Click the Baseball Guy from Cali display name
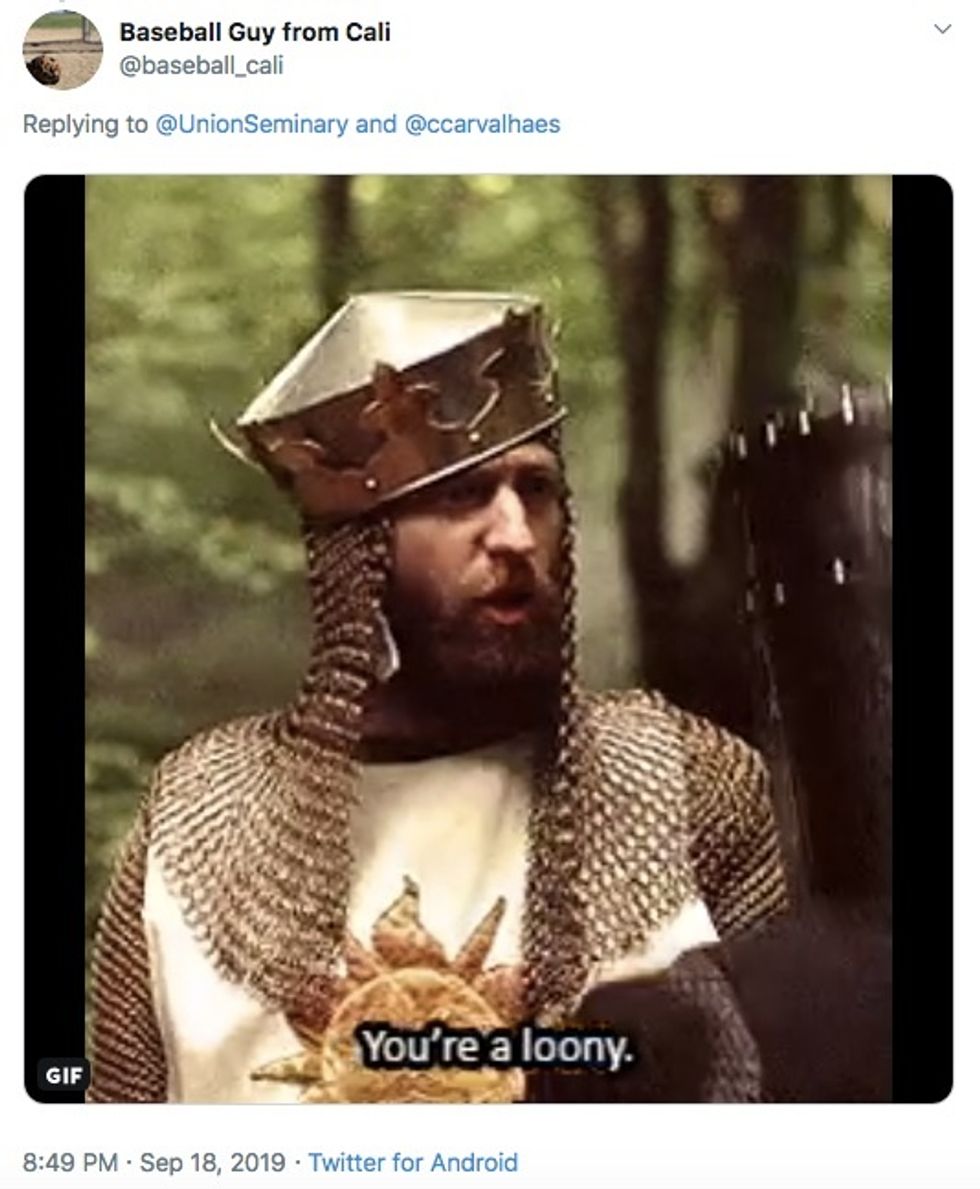This screenshot has width=980, height=1189. 255,32
